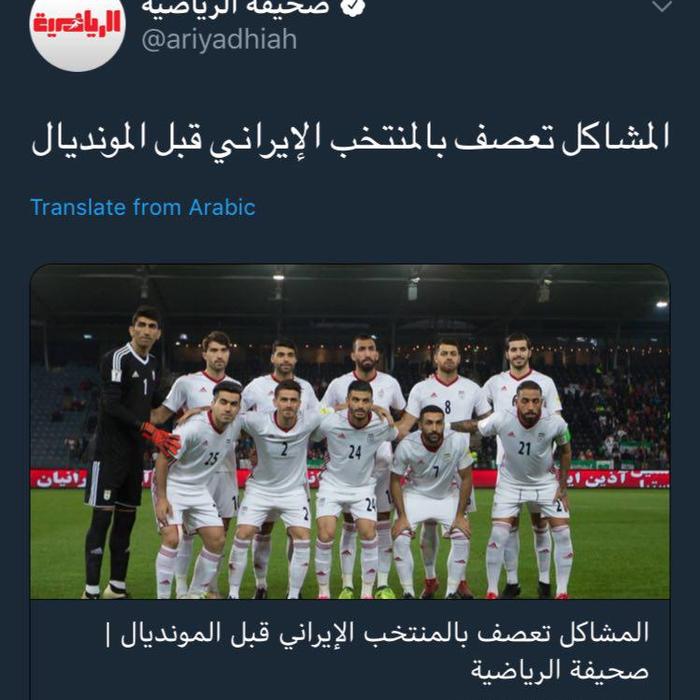Viewport: 700px width, 700px height.
Task: Click player number 24 in the photo
Action: click(356, 489)
